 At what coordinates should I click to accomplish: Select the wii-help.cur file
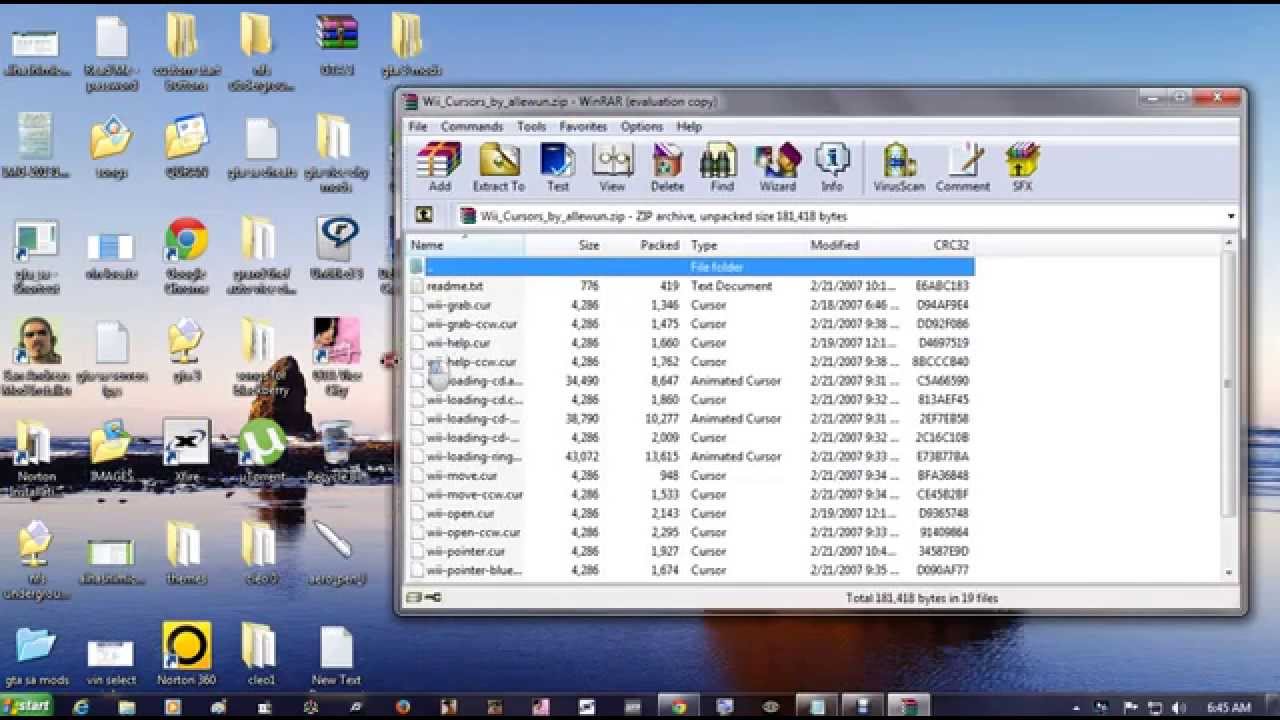pos(691,343)
